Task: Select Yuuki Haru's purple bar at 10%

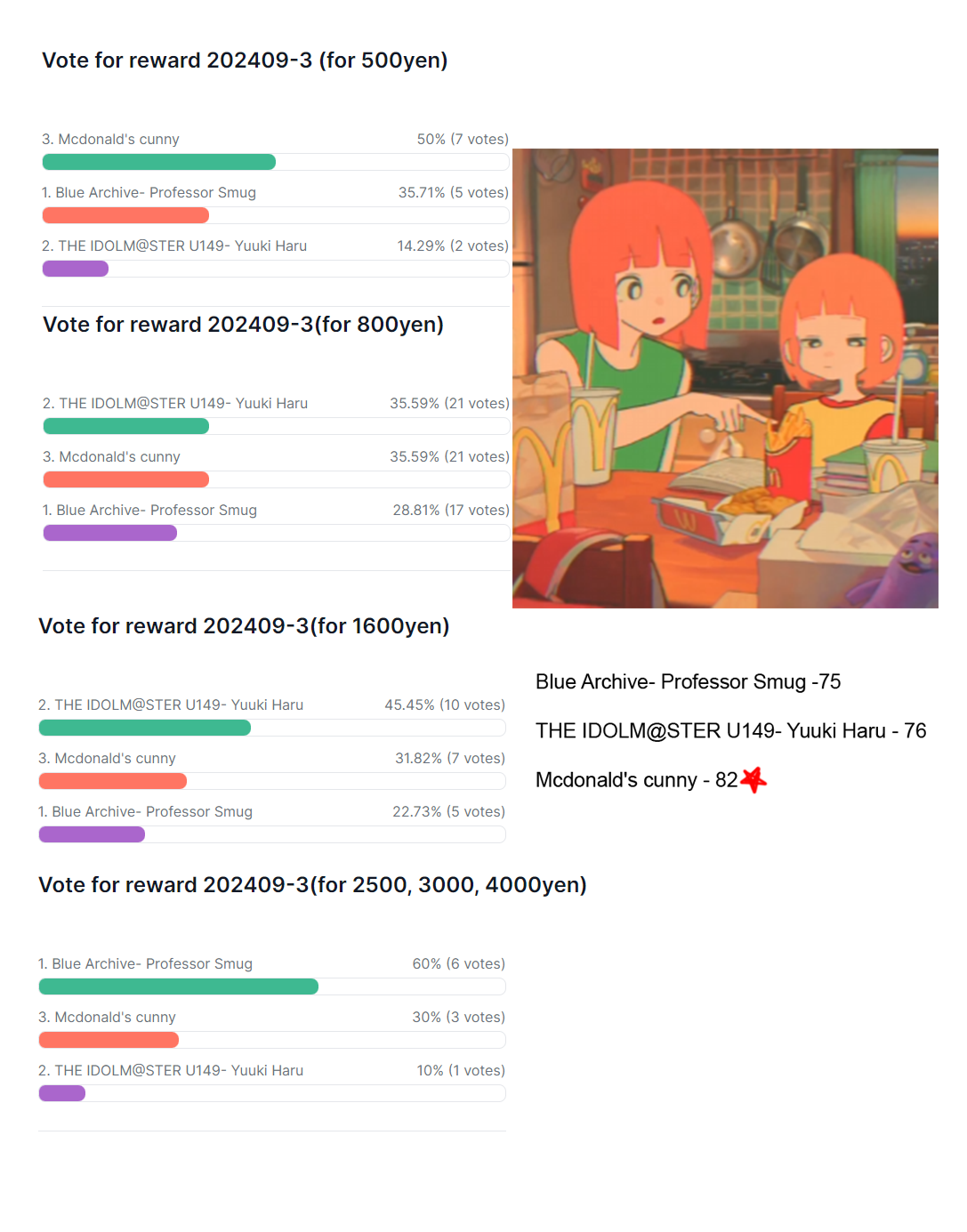Action: pos(62,1093)
